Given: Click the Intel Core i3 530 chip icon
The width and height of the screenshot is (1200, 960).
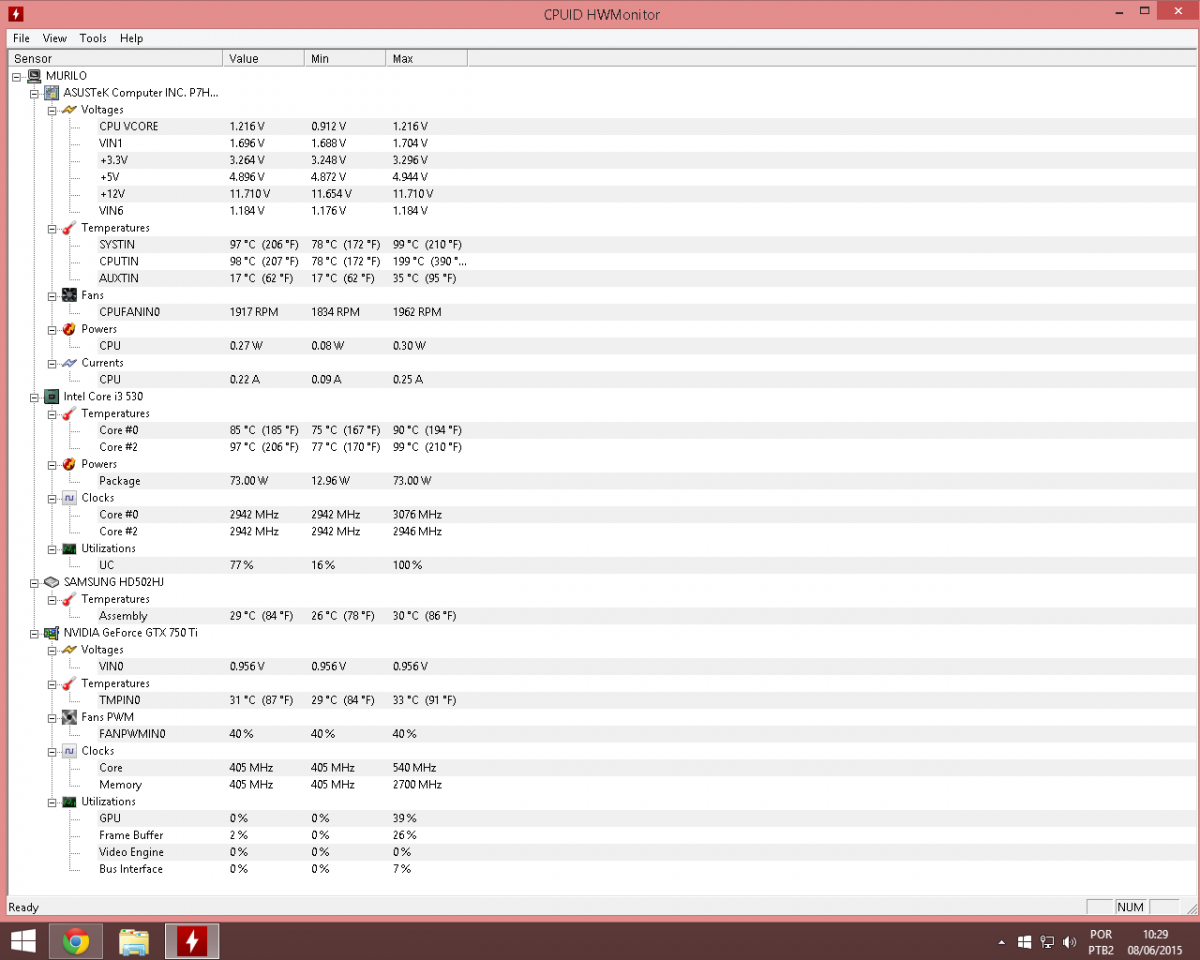Looking at the screenshot, I should click(x=51, y=396).
